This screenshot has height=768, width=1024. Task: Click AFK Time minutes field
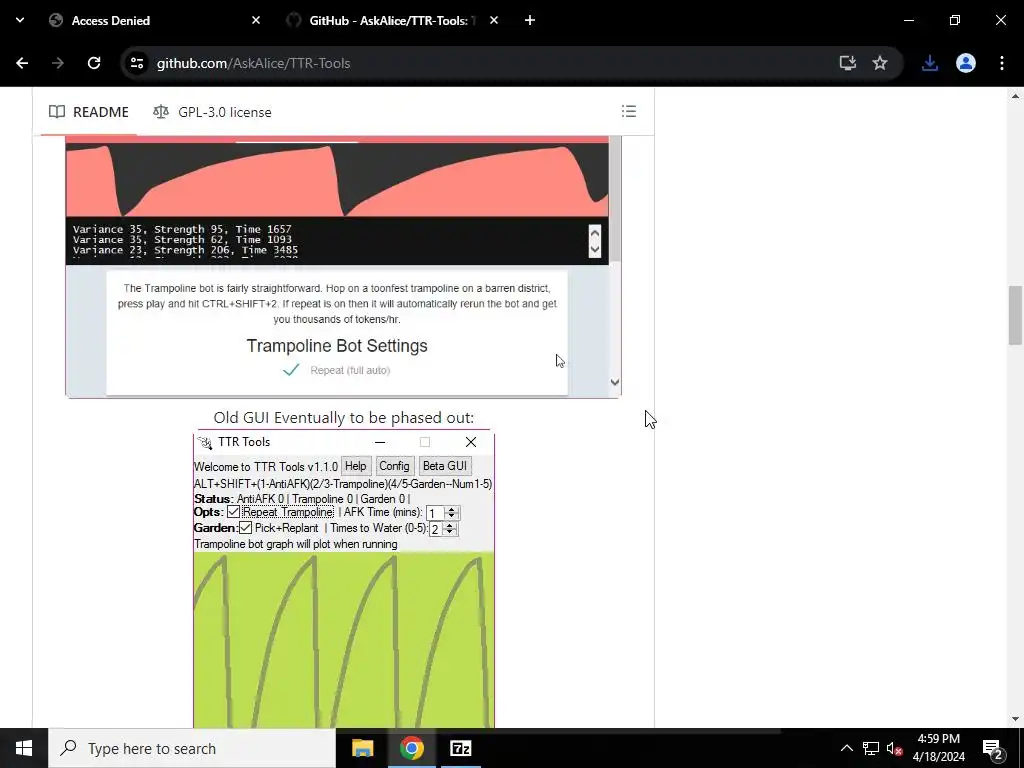tap(434, 513)
